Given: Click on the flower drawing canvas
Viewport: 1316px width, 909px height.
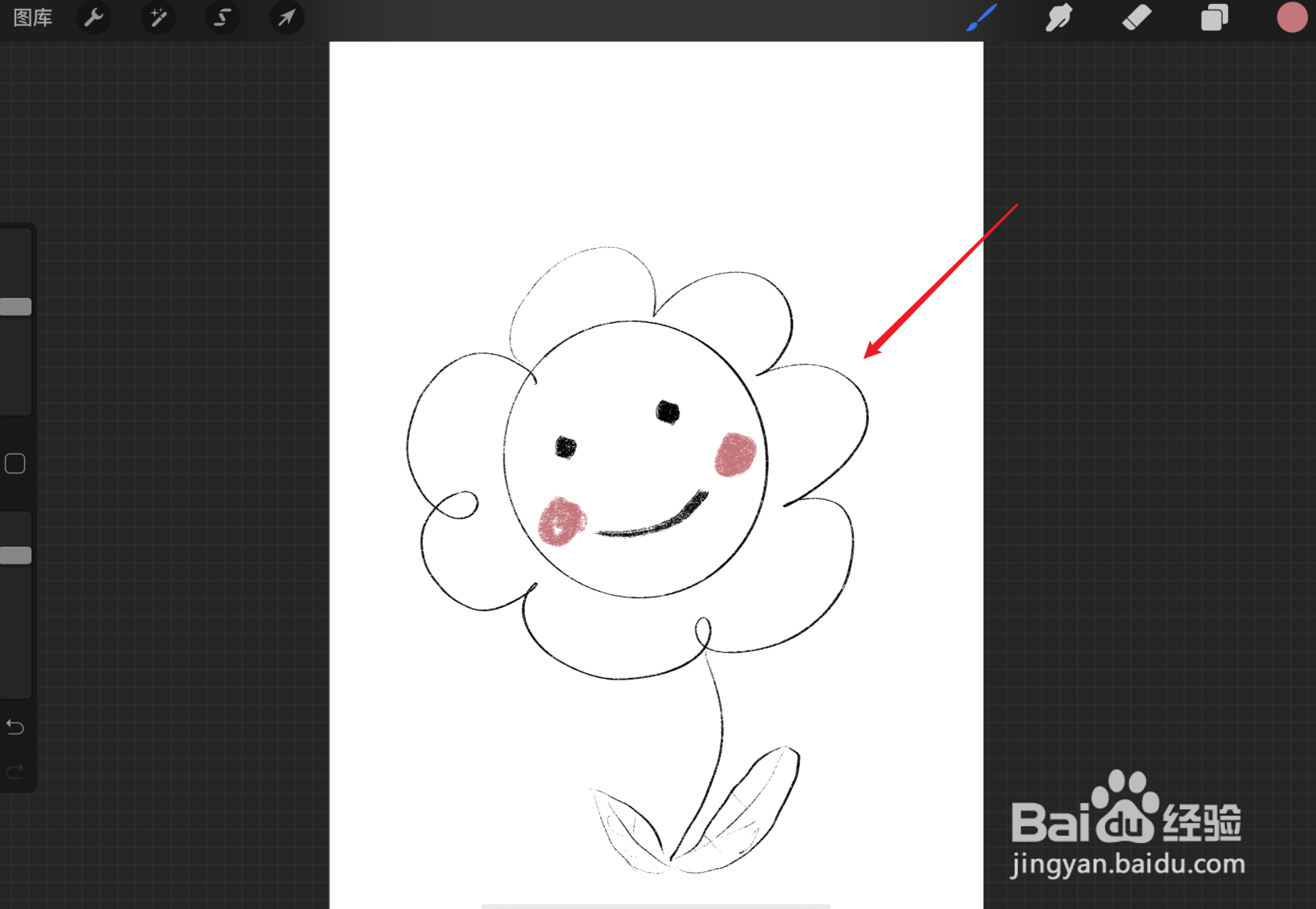Looking at the screenshot, I should (x=656, y=475).
